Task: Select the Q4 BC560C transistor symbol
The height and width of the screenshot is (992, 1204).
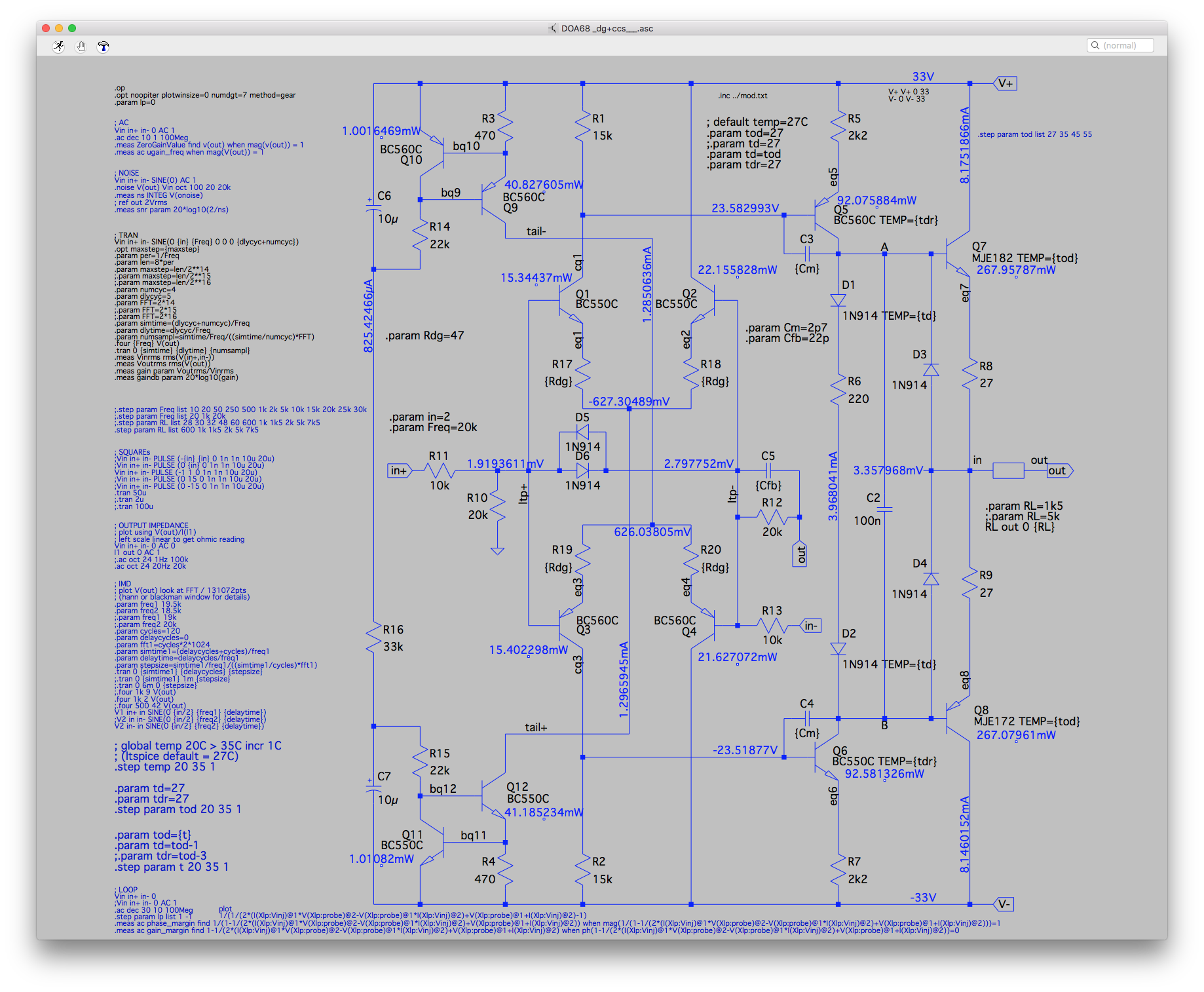Action: 703,625
